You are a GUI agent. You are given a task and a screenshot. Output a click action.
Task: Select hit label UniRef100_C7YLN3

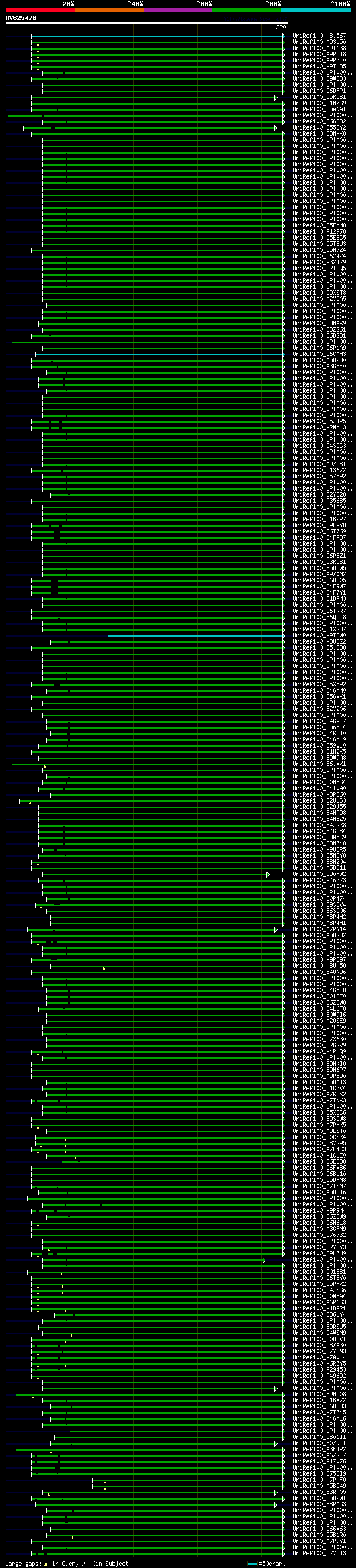tap(319, 1351)
